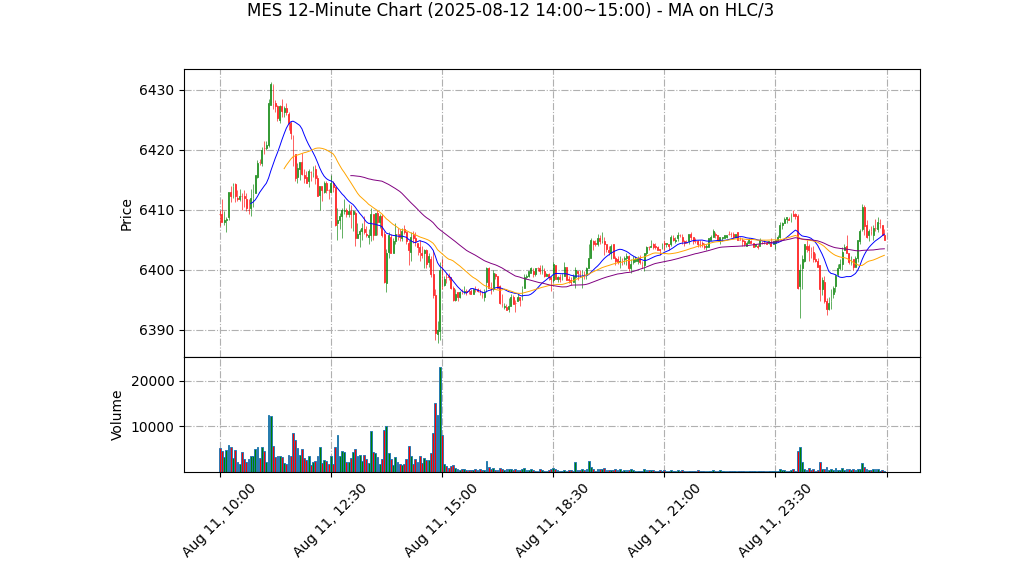Click the 6400 price tick label
Image resolution: width=1022 pixels, height=575 pixels.
156,271
